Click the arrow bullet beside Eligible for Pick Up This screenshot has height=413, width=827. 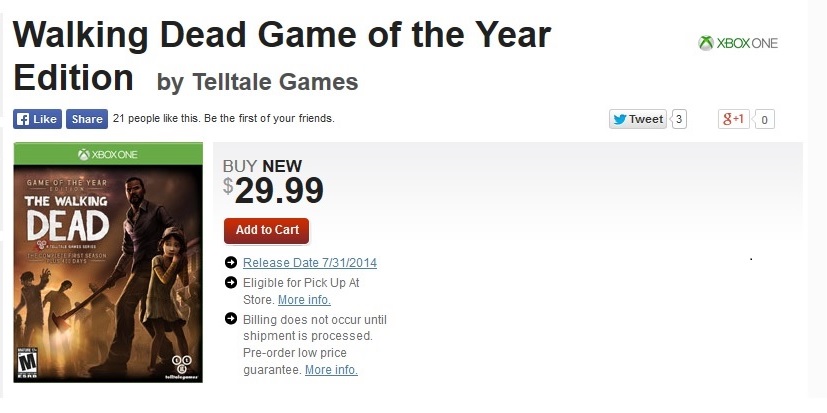click(x=232, y=283)
